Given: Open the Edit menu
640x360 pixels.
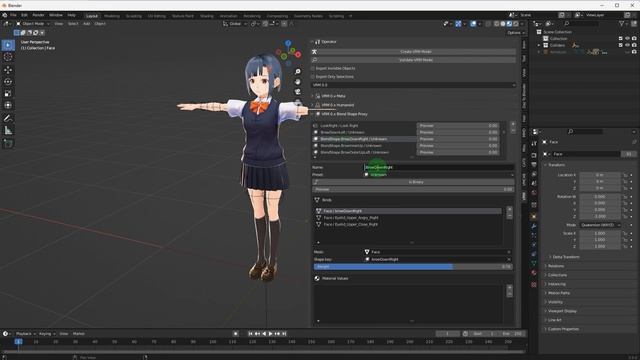Looking at the screenshot, I should click(x=24, y=15).
